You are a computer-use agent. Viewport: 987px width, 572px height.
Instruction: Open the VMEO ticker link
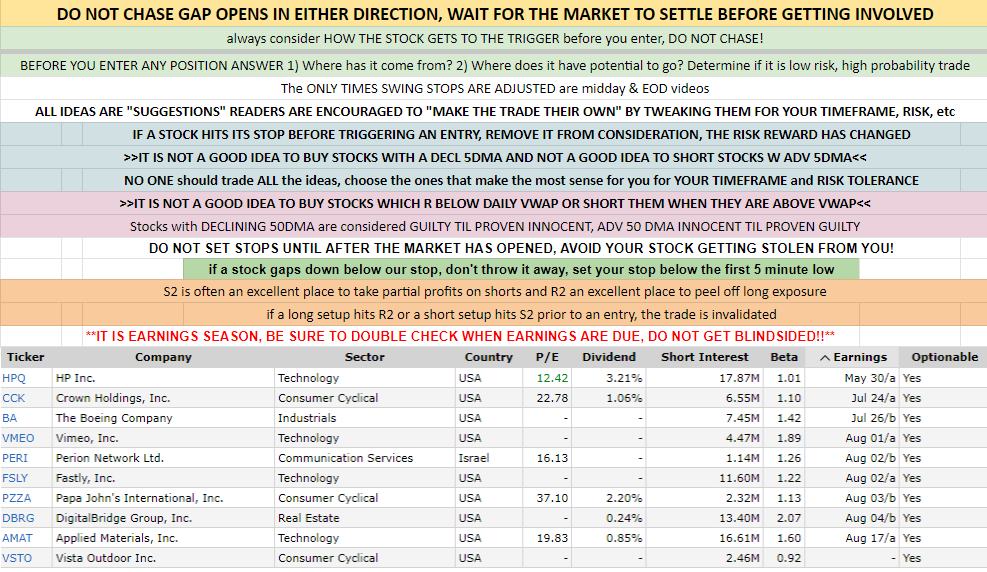pos(18,438)
